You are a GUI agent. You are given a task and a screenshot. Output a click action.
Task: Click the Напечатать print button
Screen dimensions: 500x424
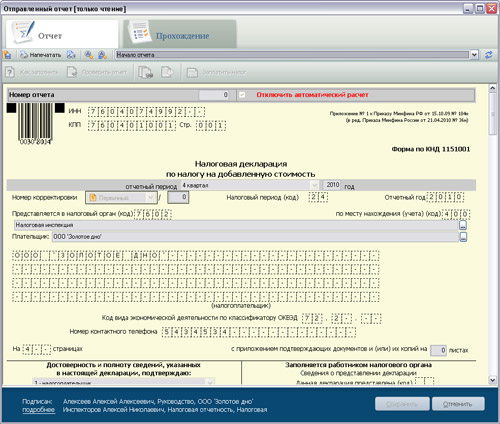[x=40, y=55]
